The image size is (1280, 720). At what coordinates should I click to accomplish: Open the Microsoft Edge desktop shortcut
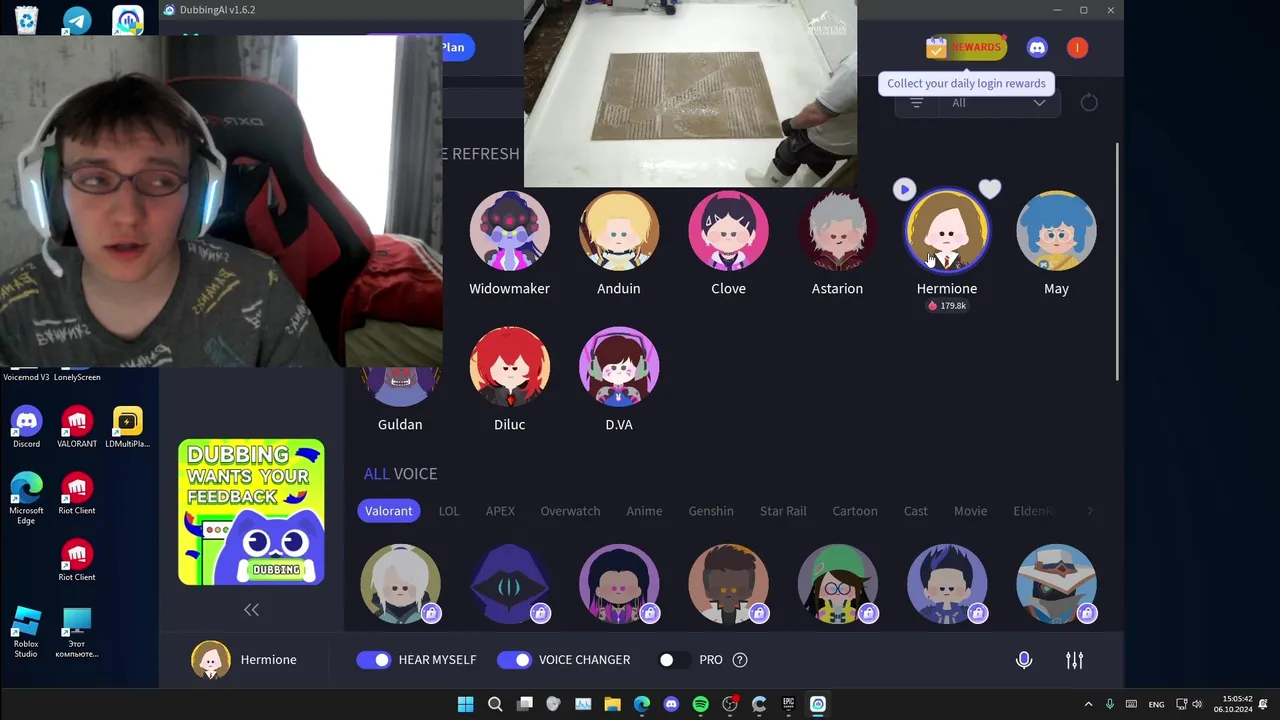coord(26,498)
